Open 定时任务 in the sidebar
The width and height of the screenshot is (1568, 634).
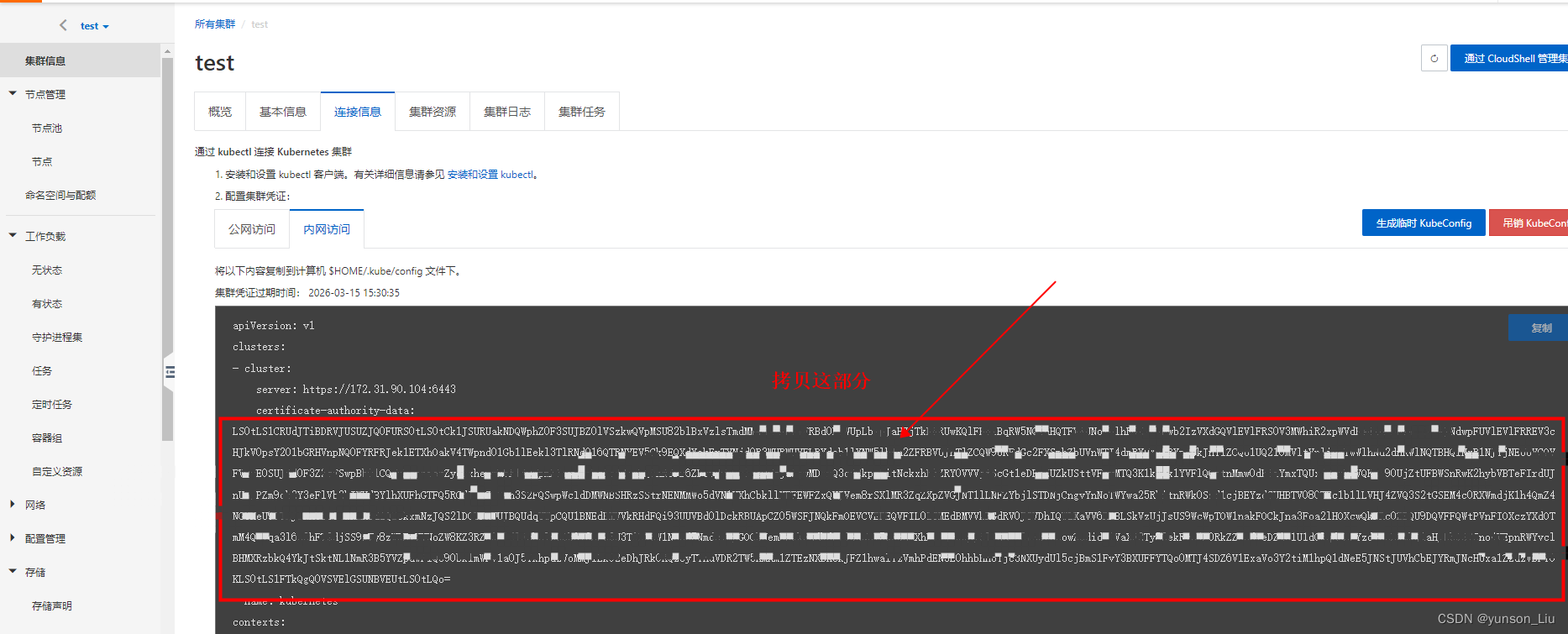52,405
